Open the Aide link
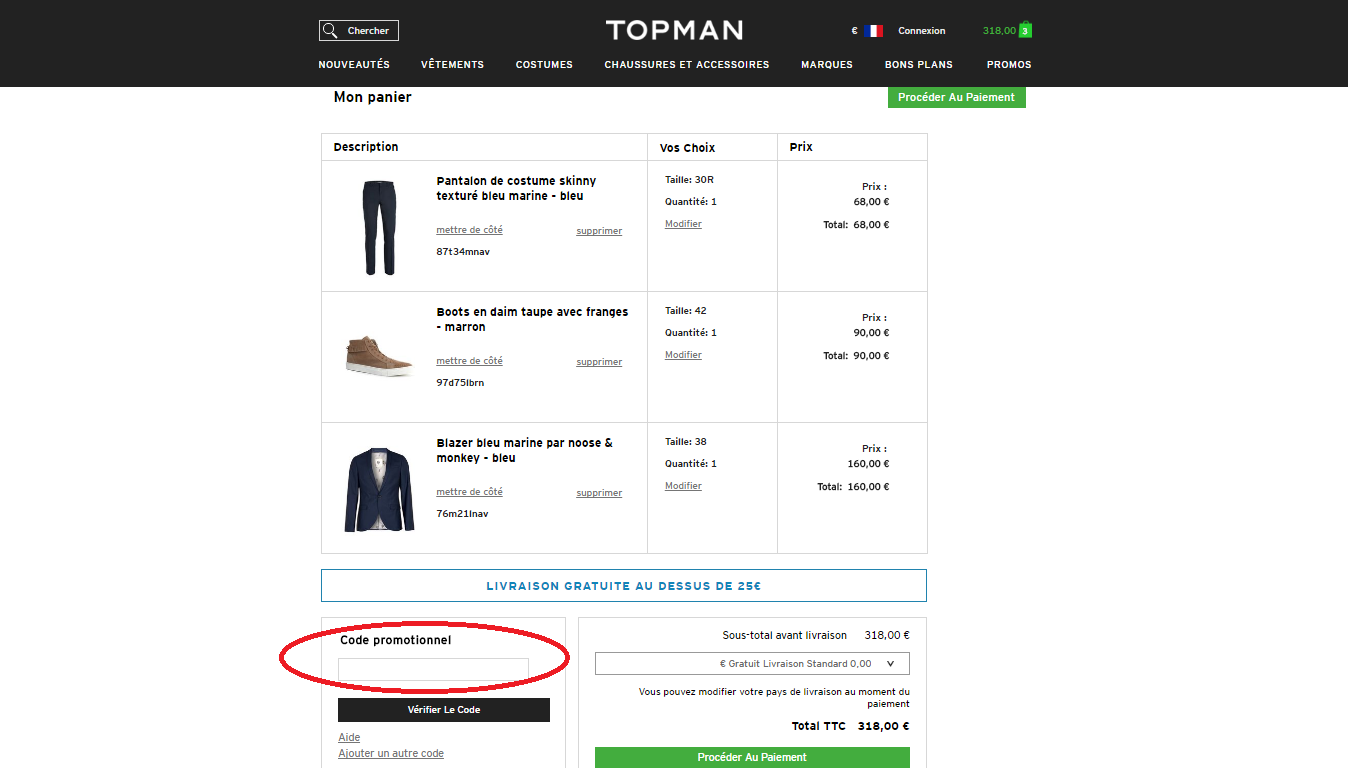The height and width of the screenshot is (770, 1348). (349, 738)
